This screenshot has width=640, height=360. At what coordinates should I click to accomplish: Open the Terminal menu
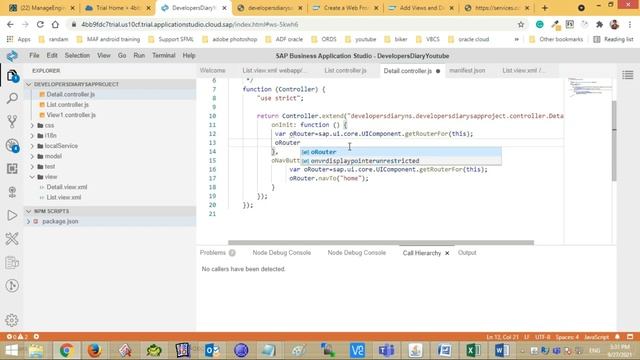tap(164, 56)
